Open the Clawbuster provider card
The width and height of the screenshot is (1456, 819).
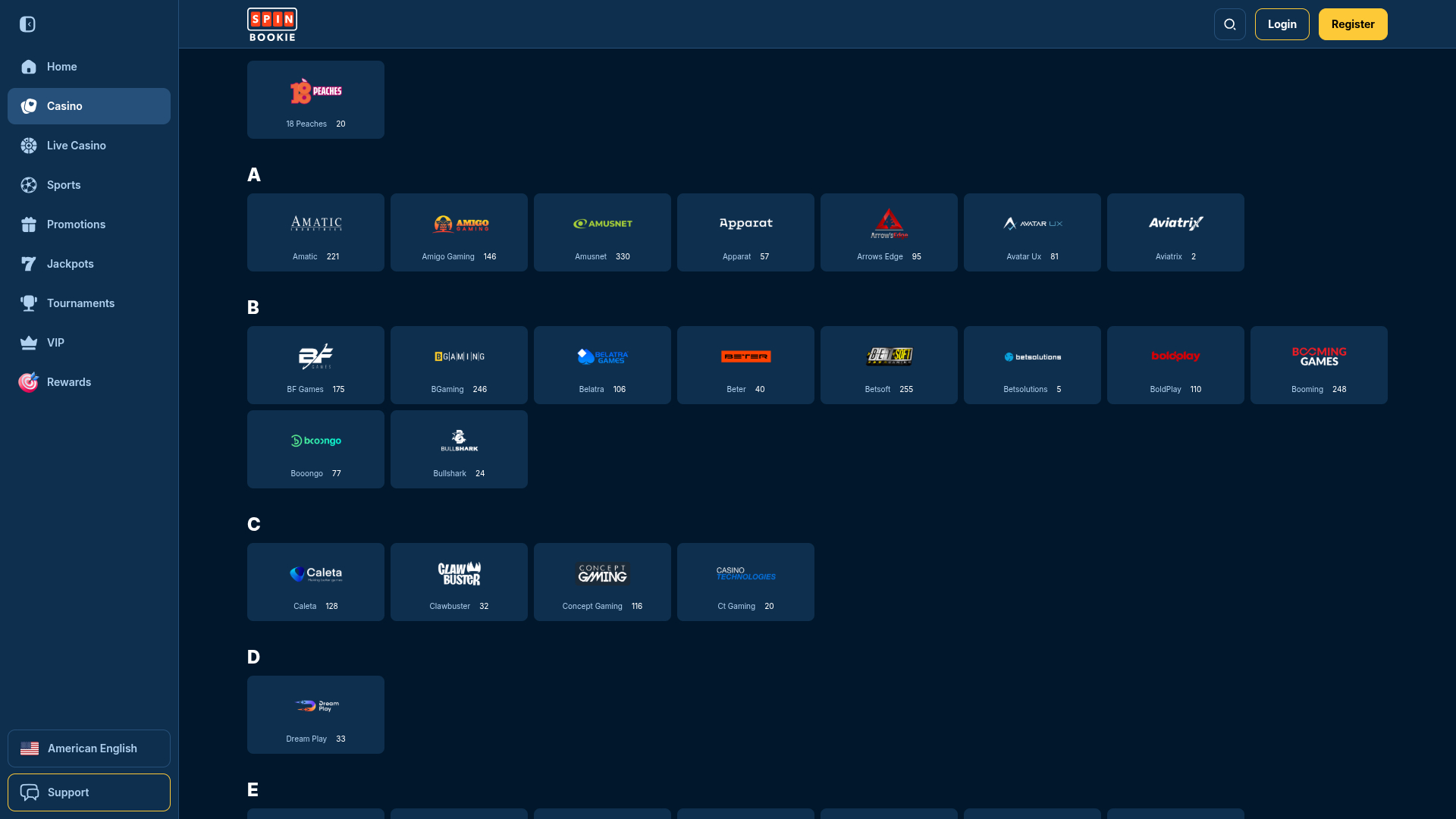click(x=459, y=582)
